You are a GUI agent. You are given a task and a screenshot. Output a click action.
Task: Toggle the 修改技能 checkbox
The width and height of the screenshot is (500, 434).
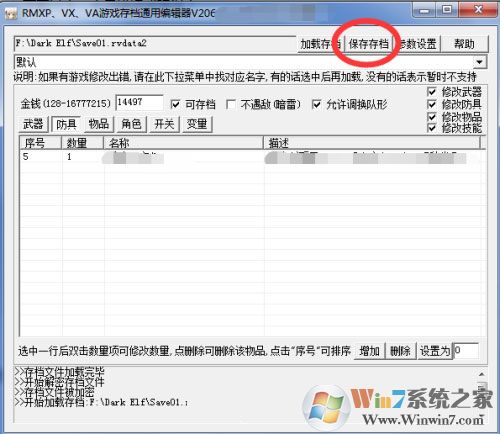click(x=432, y=128)
